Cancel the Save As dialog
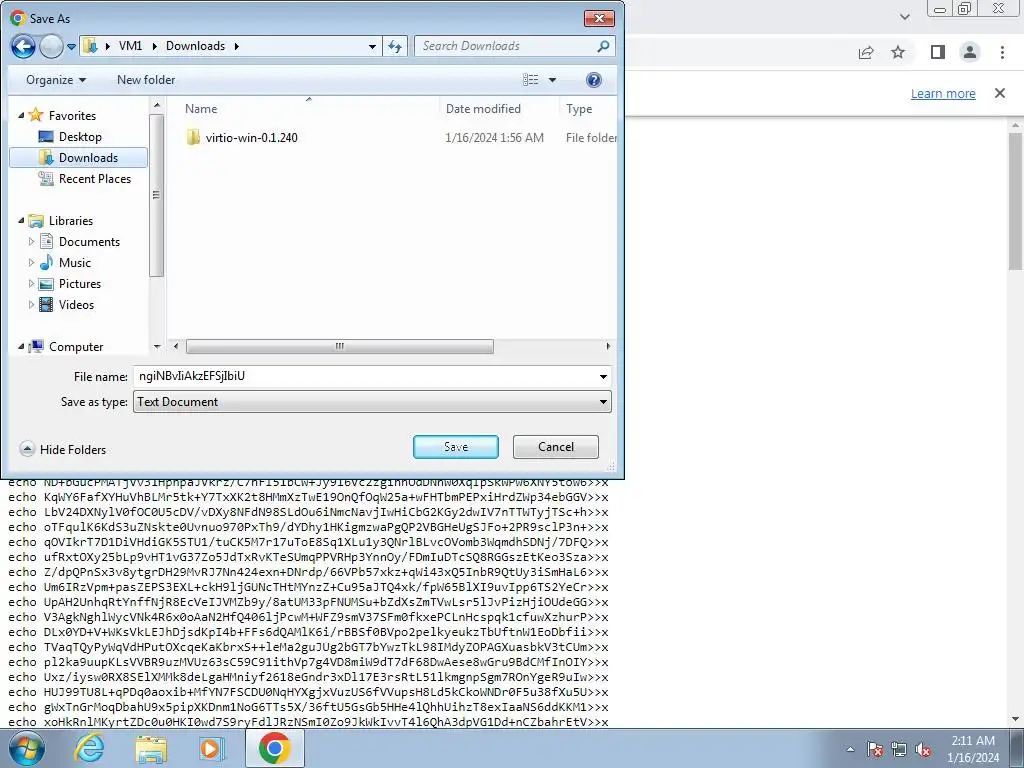The width and height of the screenshot is (1024, 768). click(x=556, y=447)
